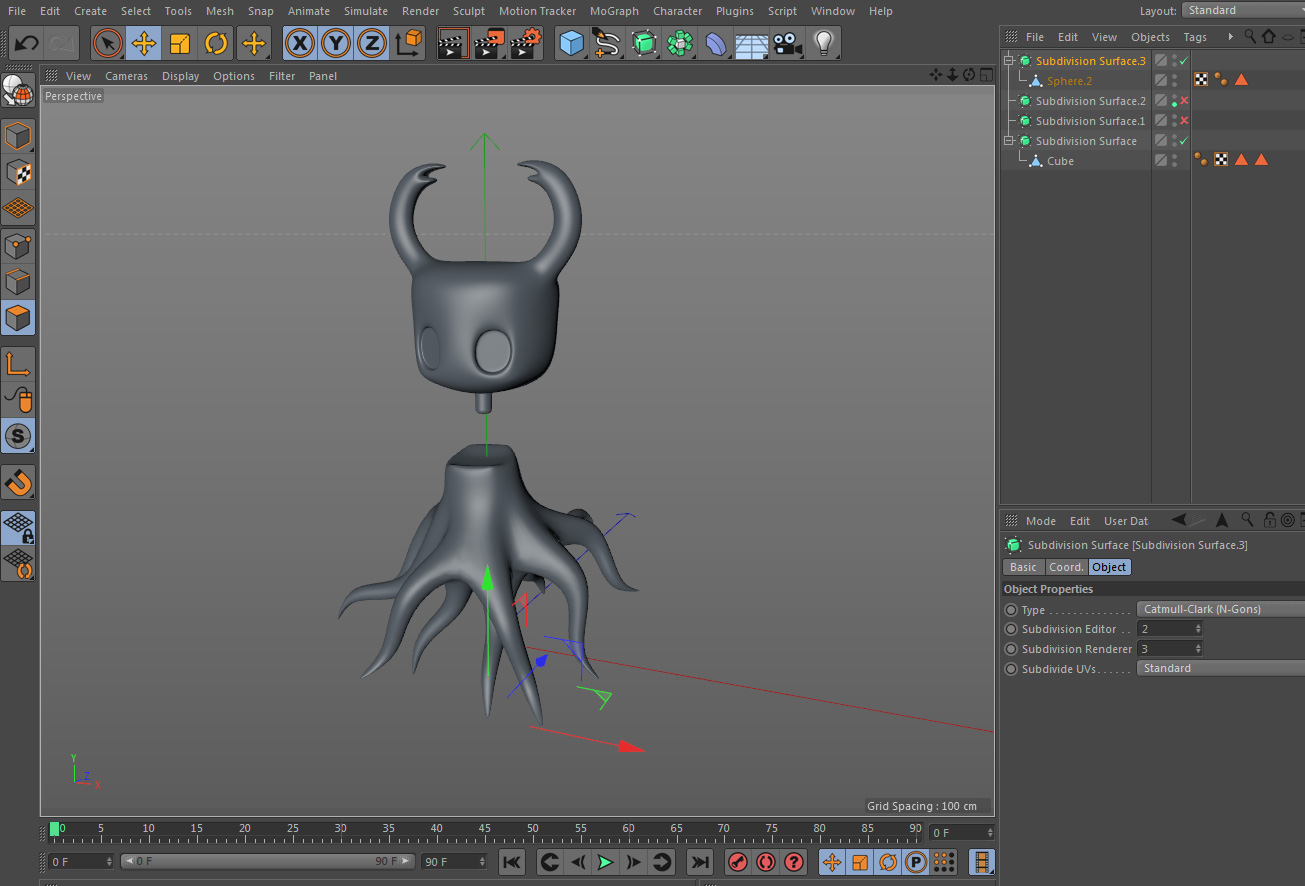Select the Move tool in the toolbar

(143, 43)
